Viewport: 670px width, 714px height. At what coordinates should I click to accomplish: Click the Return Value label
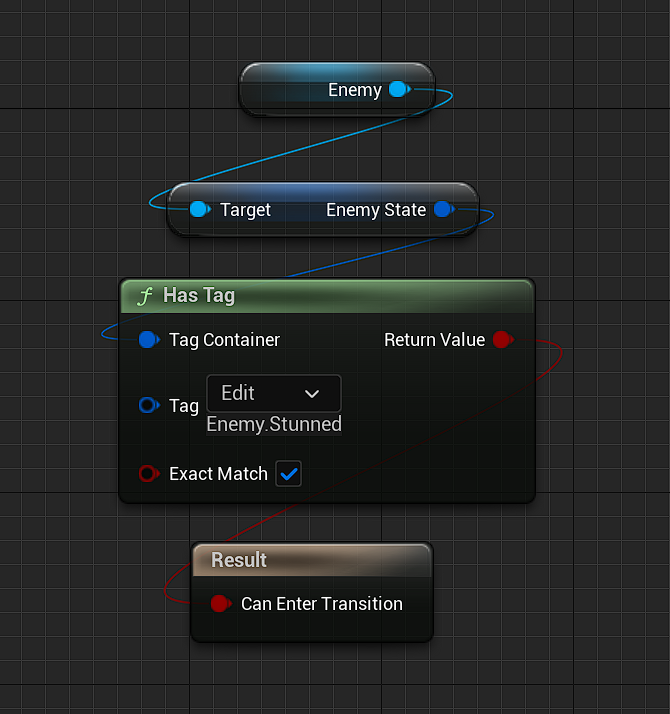[435, 340]
